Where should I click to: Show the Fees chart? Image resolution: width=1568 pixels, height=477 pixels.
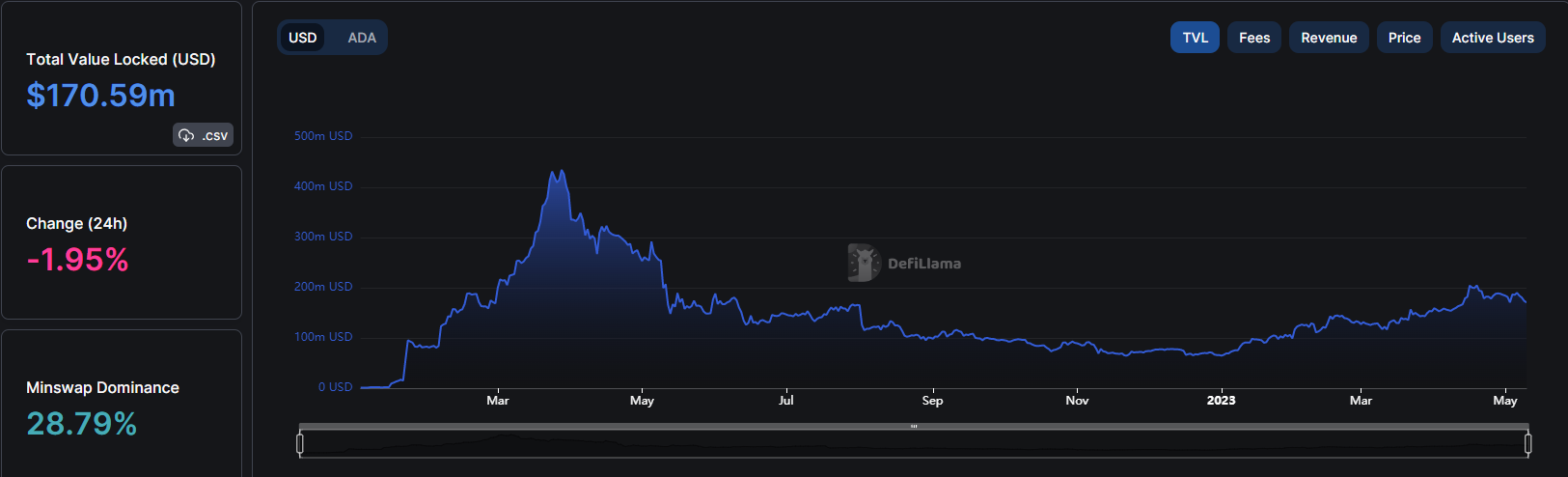pyautogui.click(x=1254, y=38)
